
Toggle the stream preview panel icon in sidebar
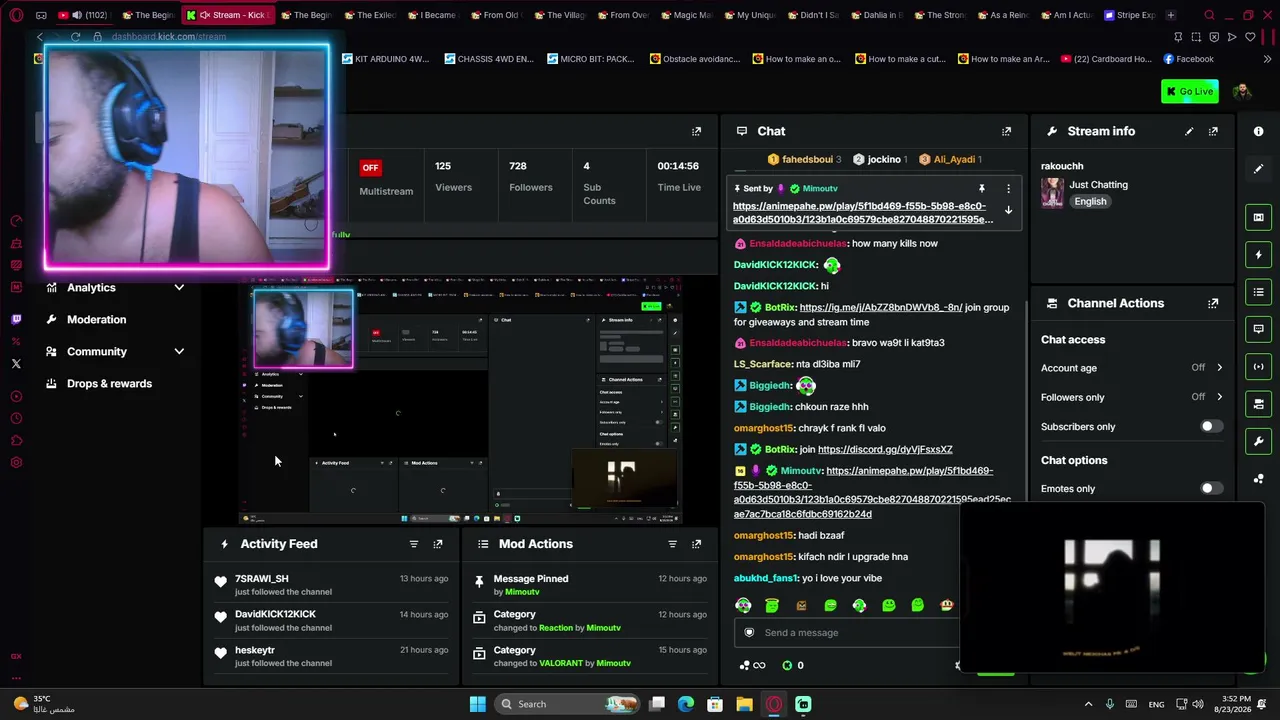pyautogui.click(x=1258, y=217)
